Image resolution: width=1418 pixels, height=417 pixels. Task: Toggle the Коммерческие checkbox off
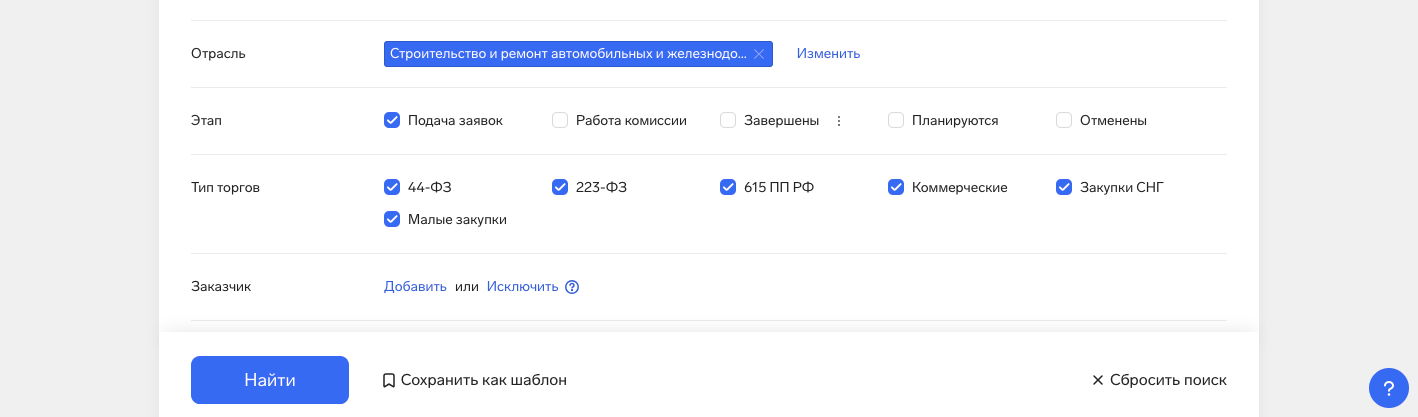coord(896,187)
